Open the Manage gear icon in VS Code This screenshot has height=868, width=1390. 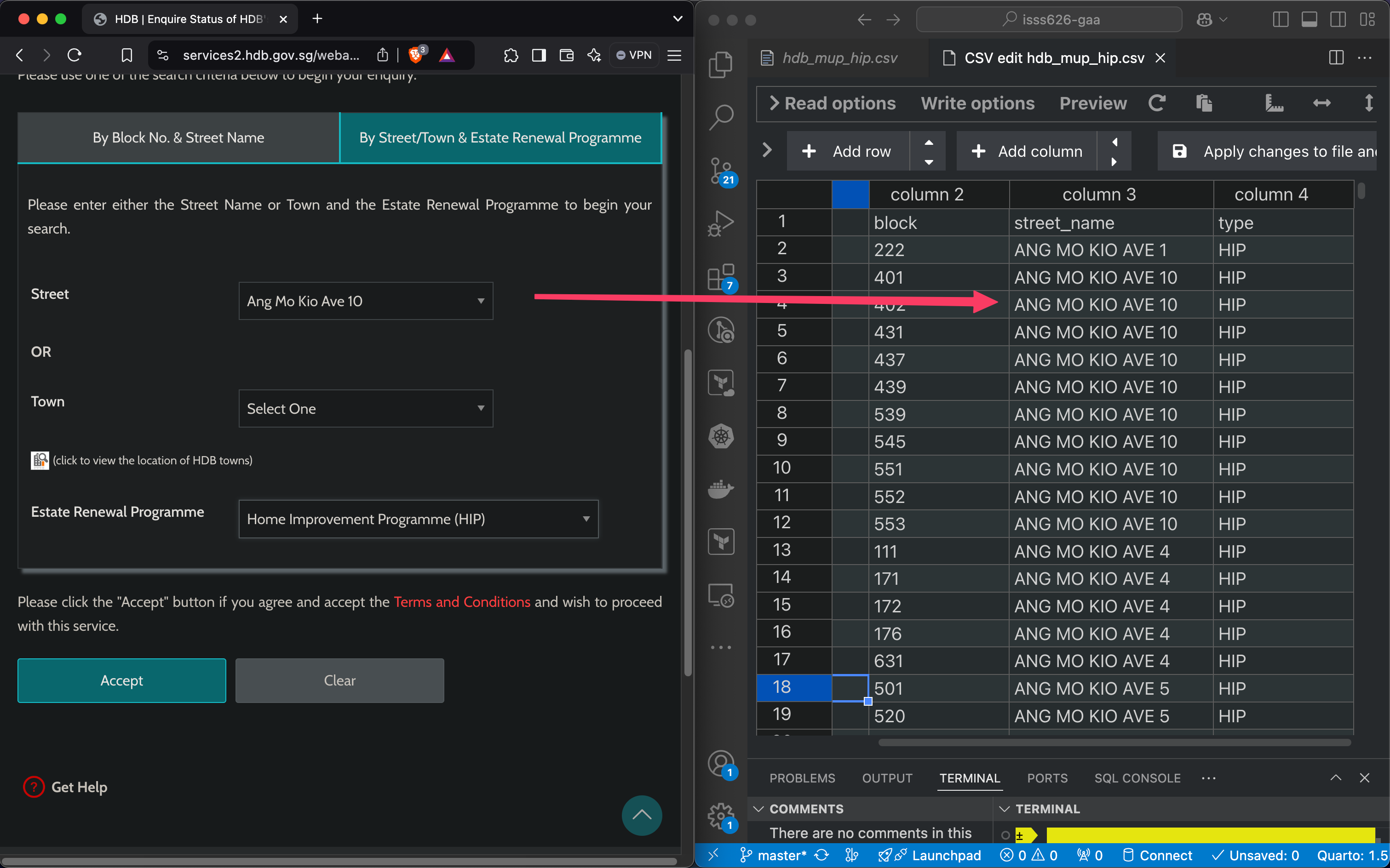pyautogui.click(x=721, y=815)
